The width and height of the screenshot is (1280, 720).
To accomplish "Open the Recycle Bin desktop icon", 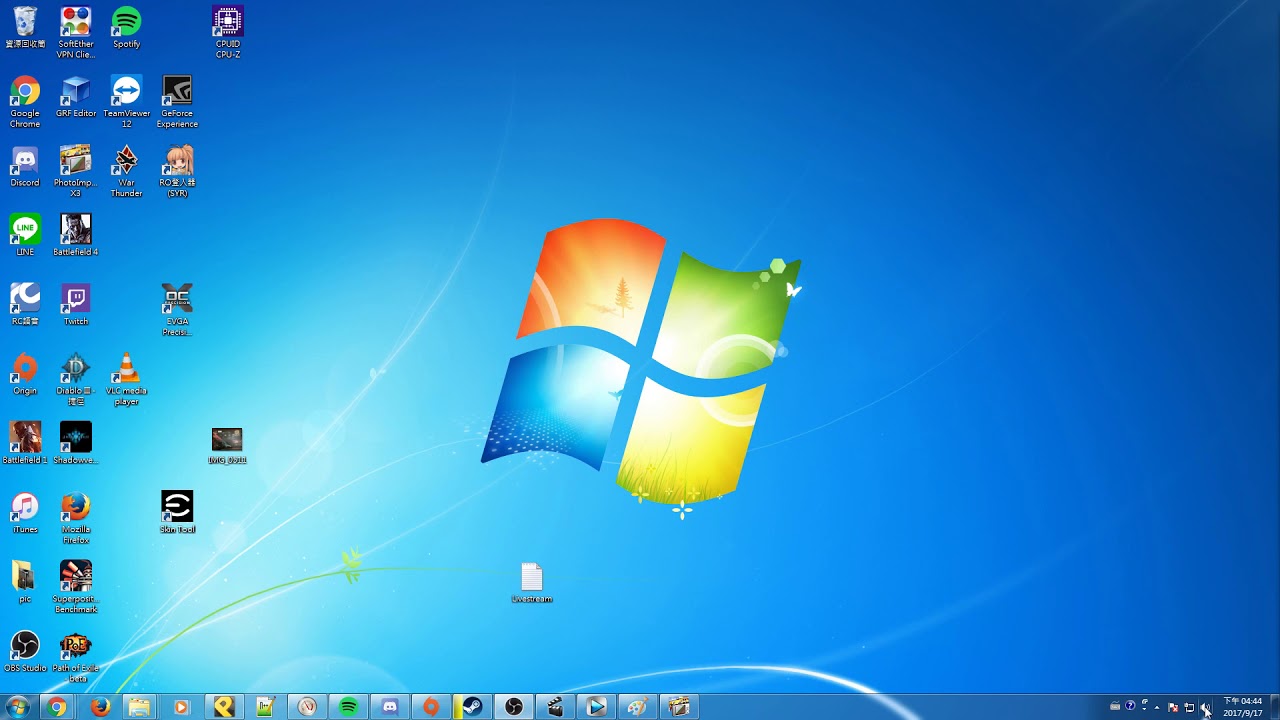I will pyautogui.click(x=25, y=27).
